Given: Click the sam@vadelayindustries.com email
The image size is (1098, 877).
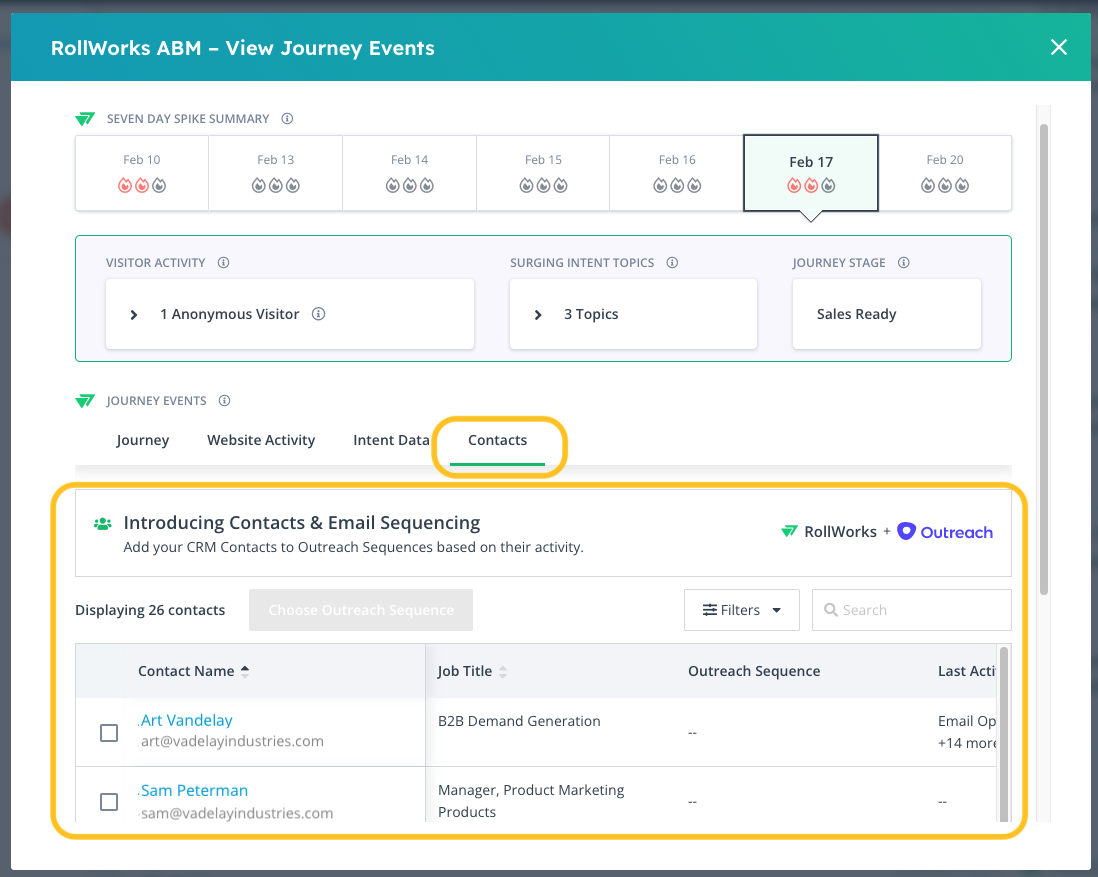Looking at the screenshot, I should (x=237, y=813).
